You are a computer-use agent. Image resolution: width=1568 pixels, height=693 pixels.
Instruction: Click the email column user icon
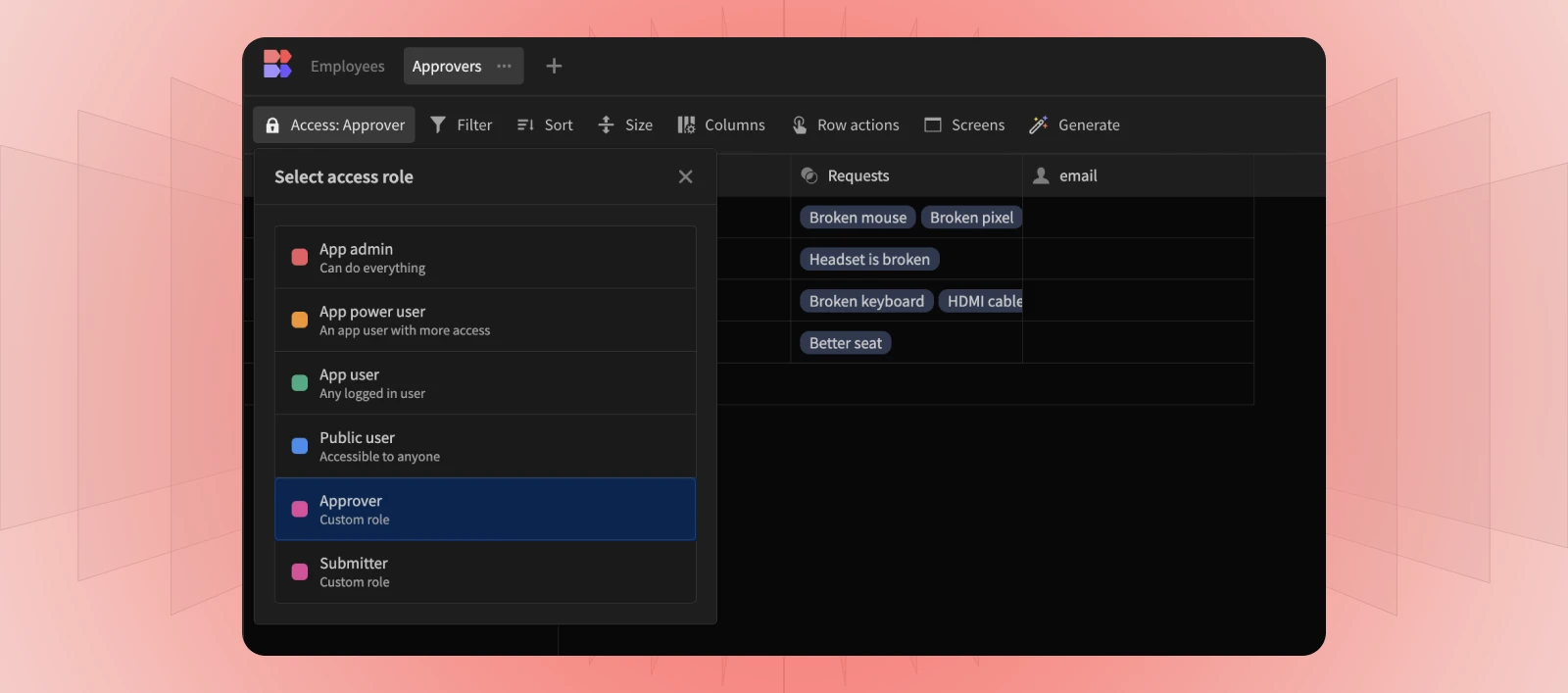[1041, 175]
